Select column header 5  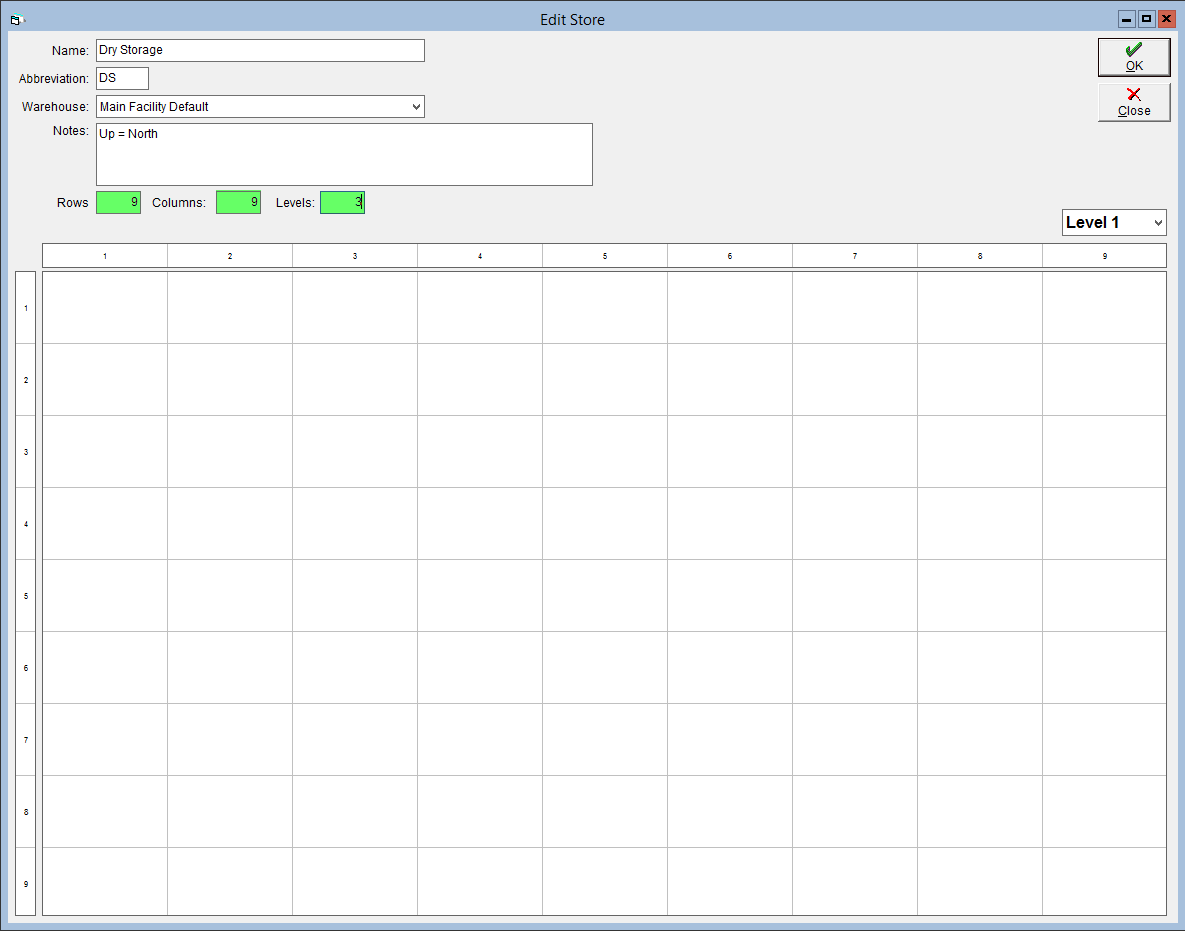(605, 256)
